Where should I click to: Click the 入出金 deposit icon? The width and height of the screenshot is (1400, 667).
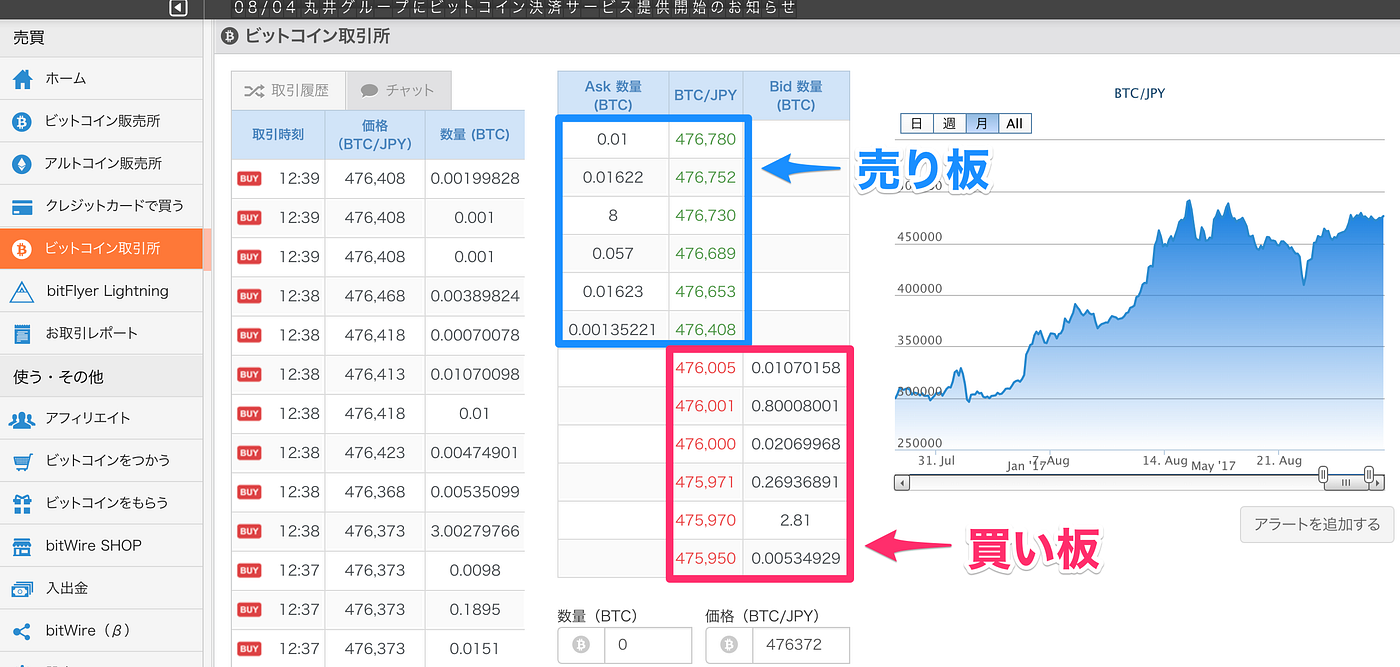click(22, 589)
